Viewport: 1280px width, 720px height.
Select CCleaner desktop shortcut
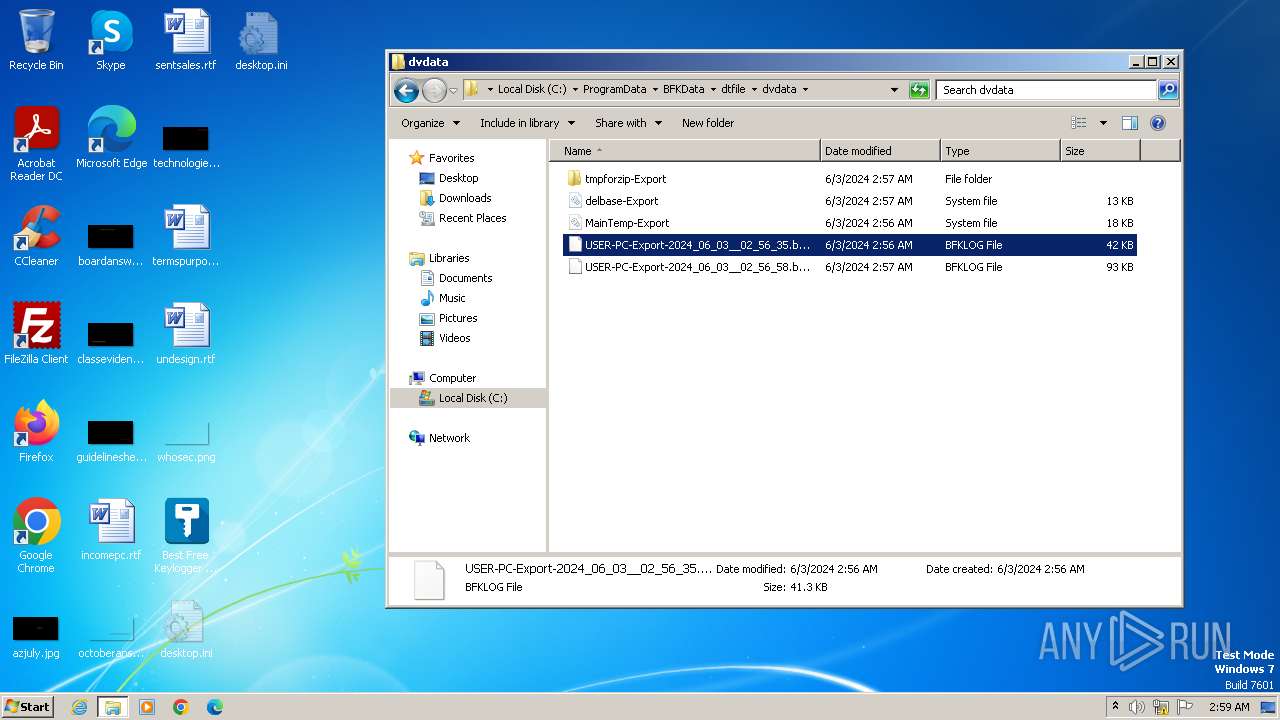pos(36,236)
